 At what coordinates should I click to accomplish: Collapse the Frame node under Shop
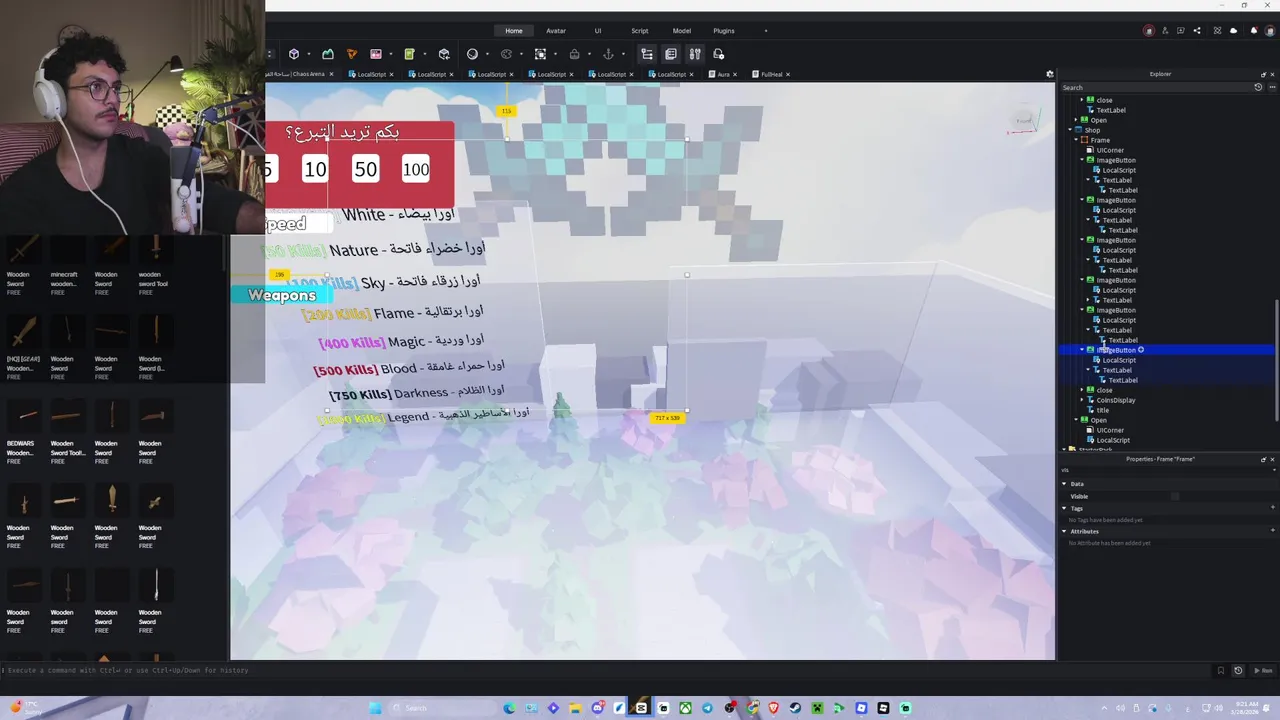(x=1076, y=140)
